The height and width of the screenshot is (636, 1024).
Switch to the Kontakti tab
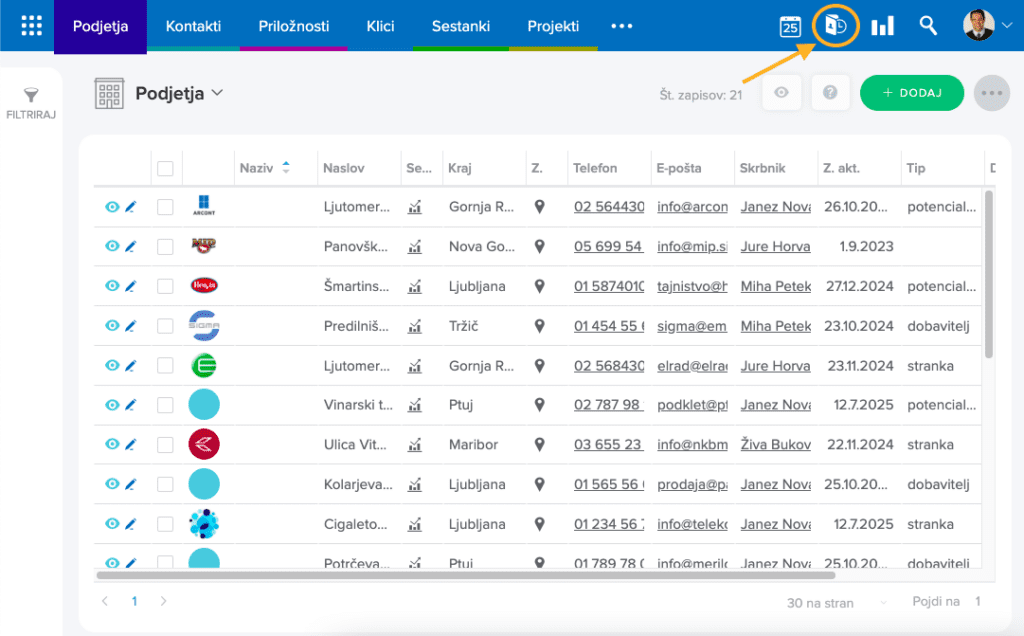(193, 26)
